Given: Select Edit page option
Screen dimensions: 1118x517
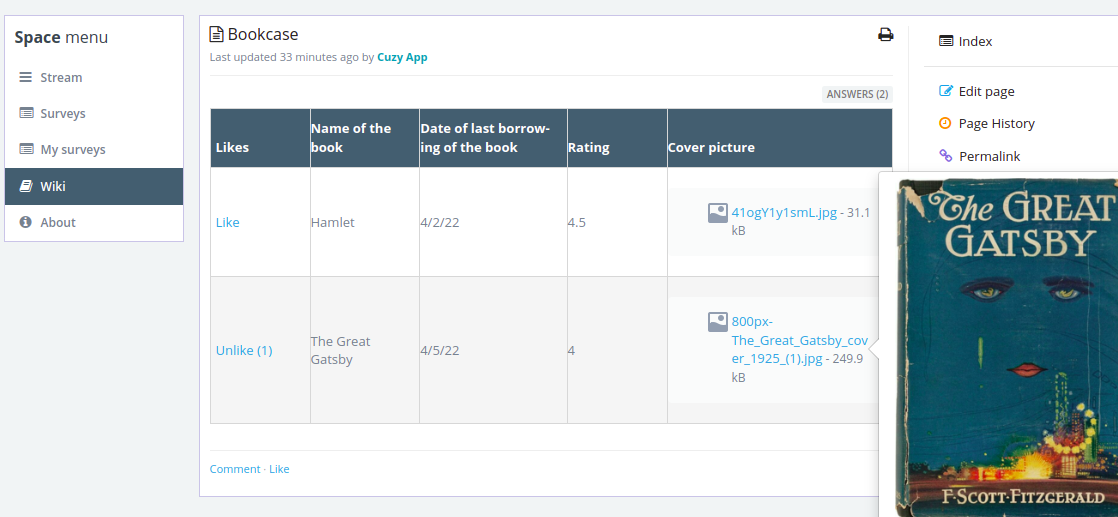Looking at the screenshot, I should pos(985,91).
